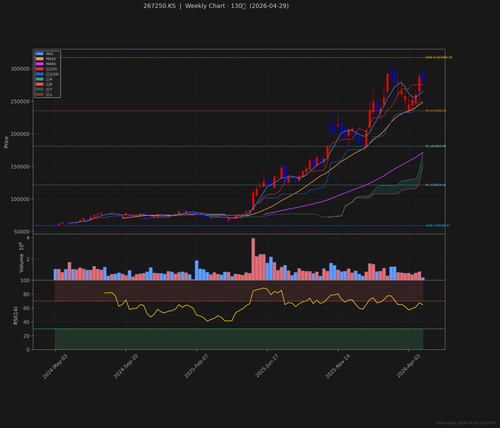Click the Price axis label
The image size is (500, 428).
[6, 142]
